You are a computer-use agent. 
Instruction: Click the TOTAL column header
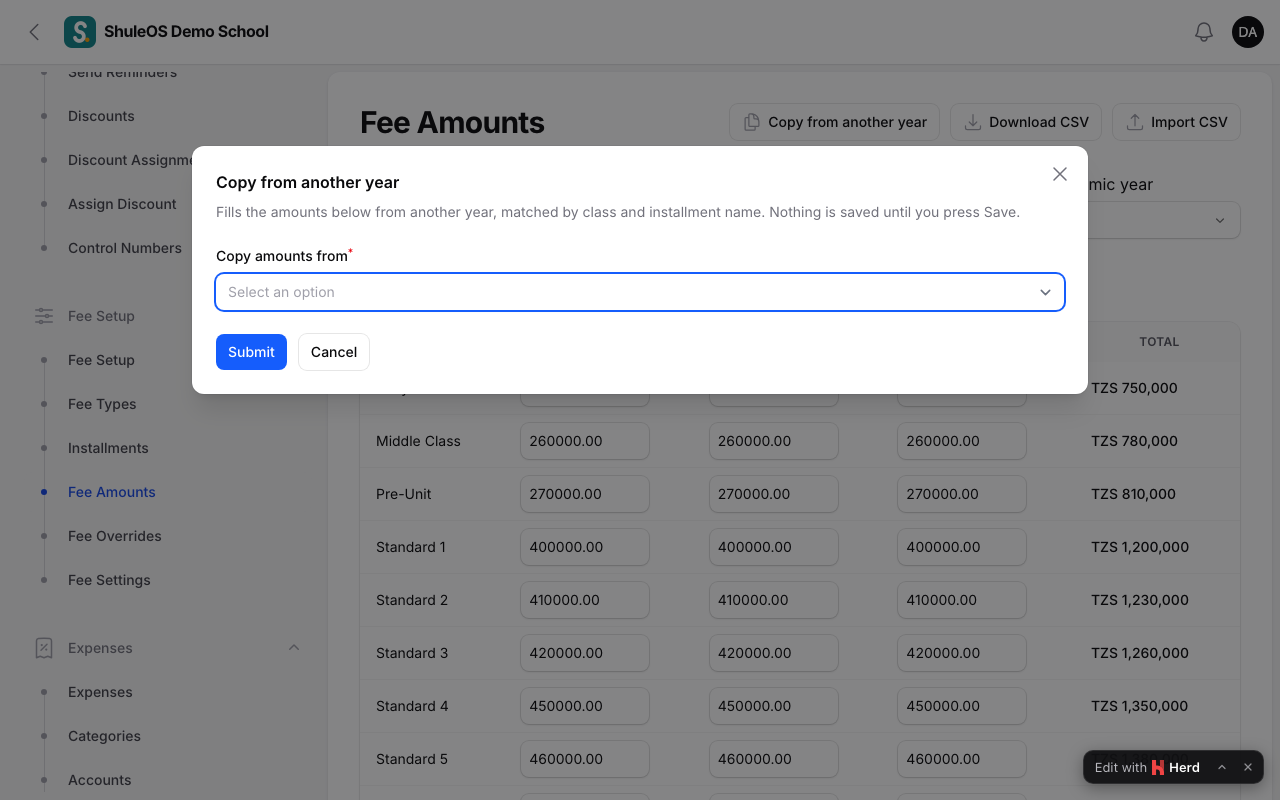point(1159,342)
